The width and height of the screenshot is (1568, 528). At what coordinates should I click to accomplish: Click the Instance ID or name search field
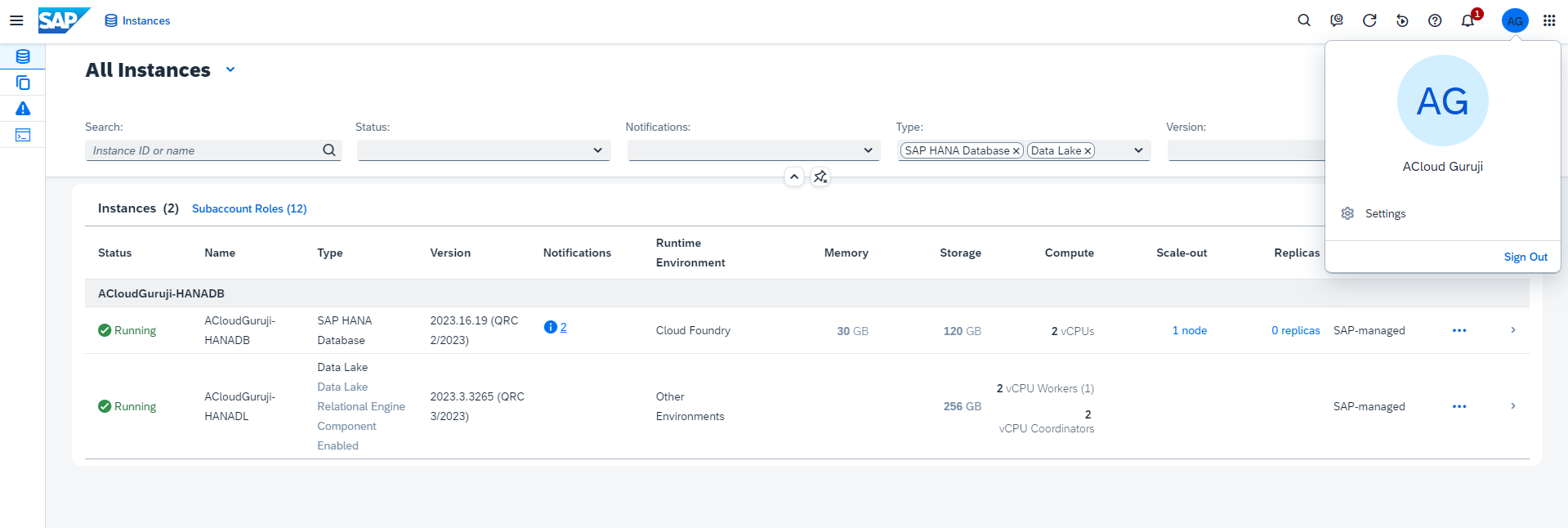204,150
